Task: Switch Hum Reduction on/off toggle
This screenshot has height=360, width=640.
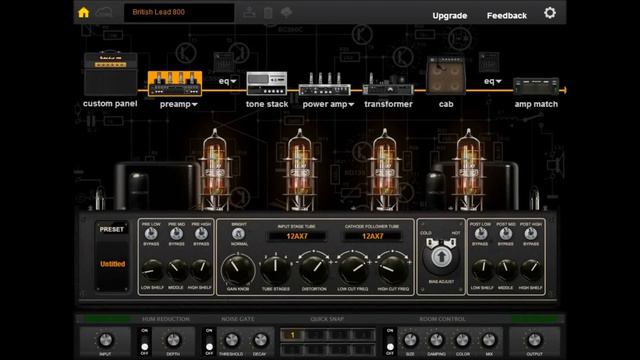Action: tap(144, 341)
